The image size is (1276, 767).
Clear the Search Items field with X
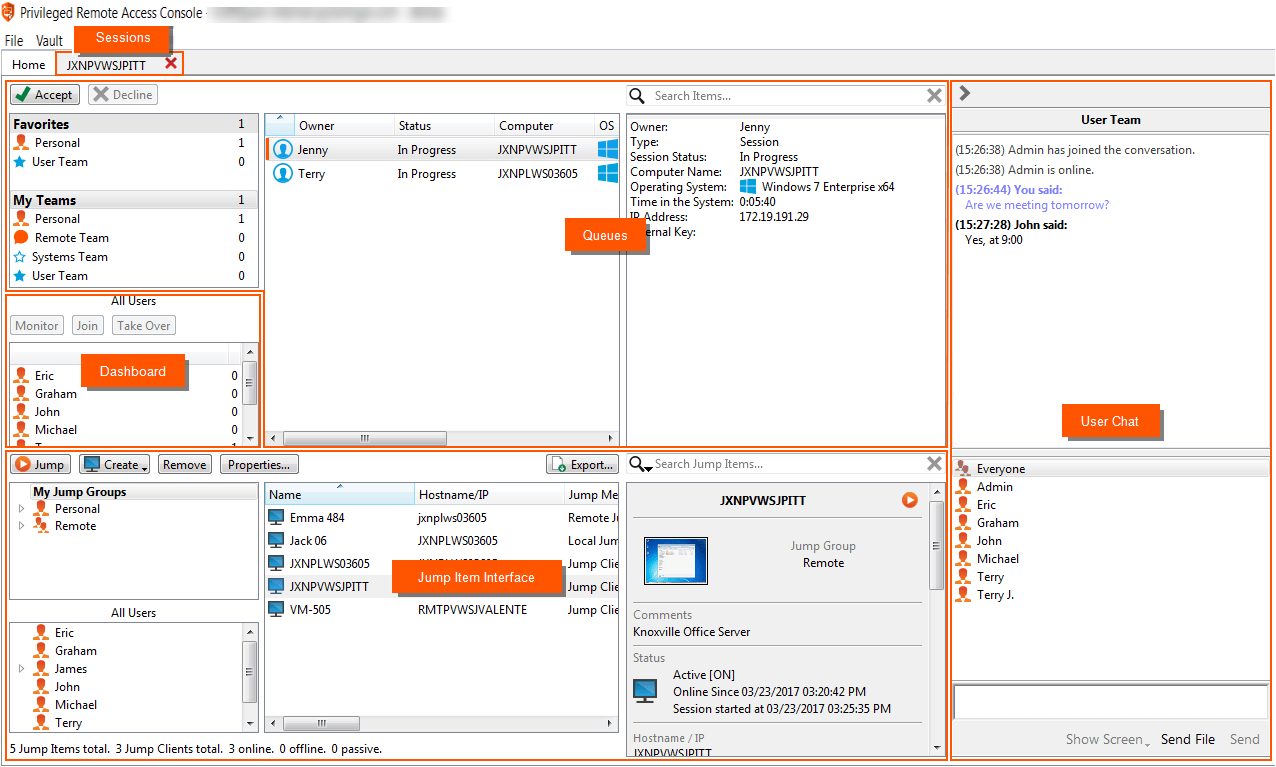point(934,96)
